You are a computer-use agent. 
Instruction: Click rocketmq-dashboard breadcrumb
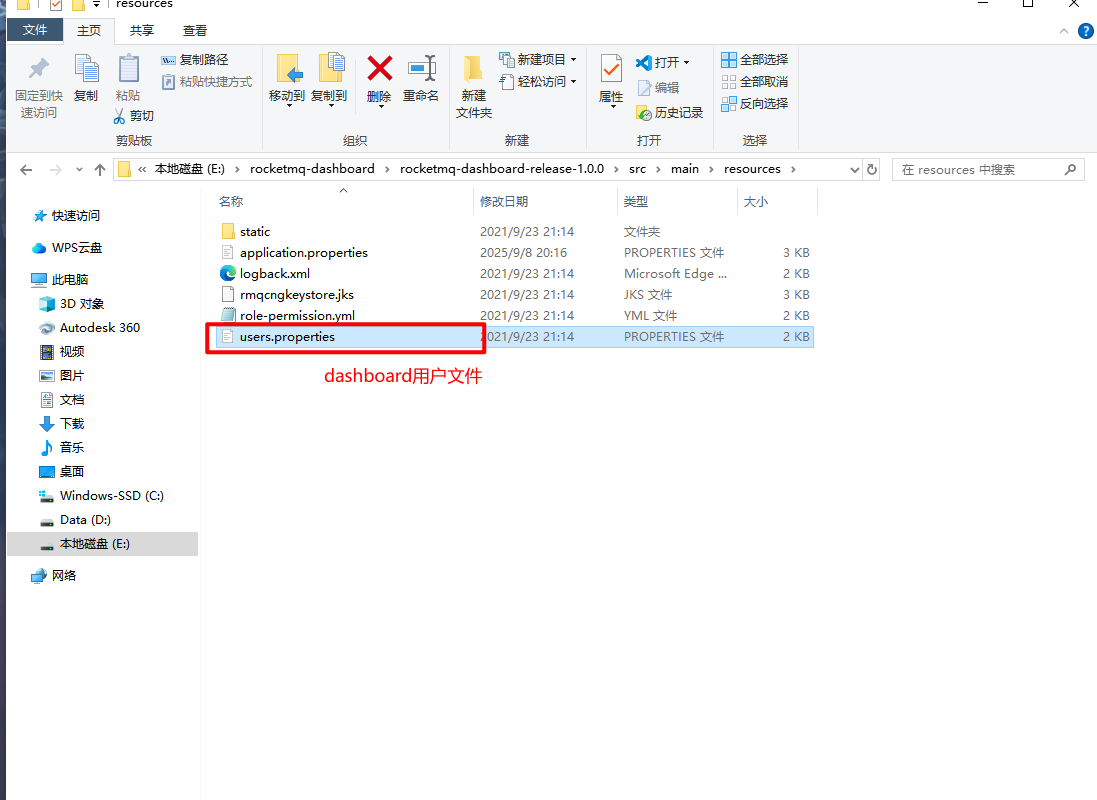(x=312, y=169)
